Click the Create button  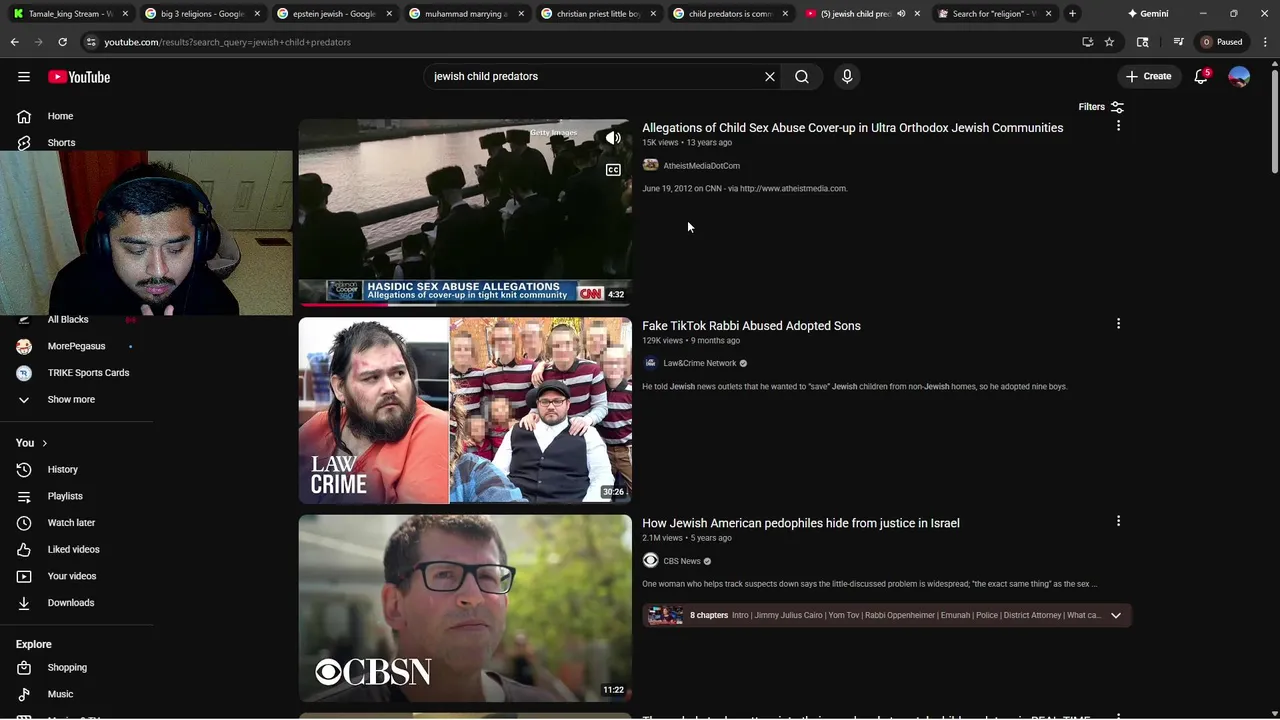[x=1148, y=76]
